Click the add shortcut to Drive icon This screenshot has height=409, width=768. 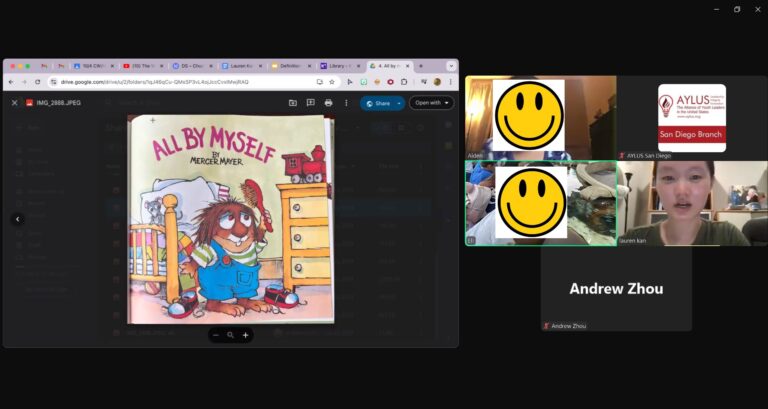click(x=292, y=103)
